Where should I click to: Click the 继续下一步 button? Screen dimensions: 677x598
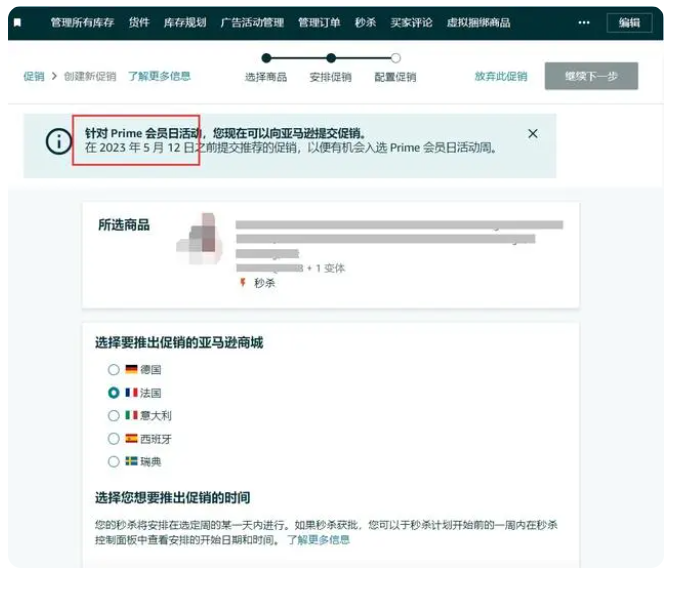(590, 76)
